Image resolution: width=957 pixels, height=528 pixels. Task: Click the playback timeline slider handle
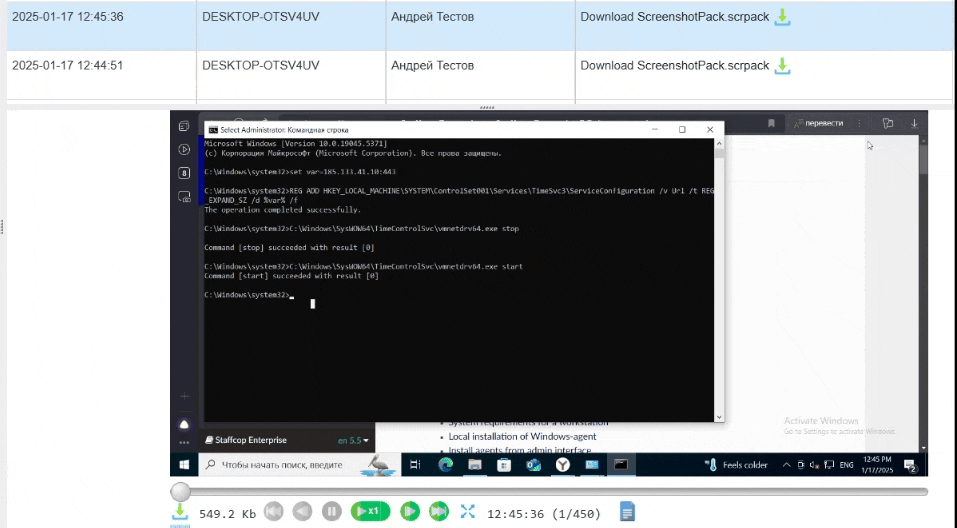pos(180,491)
